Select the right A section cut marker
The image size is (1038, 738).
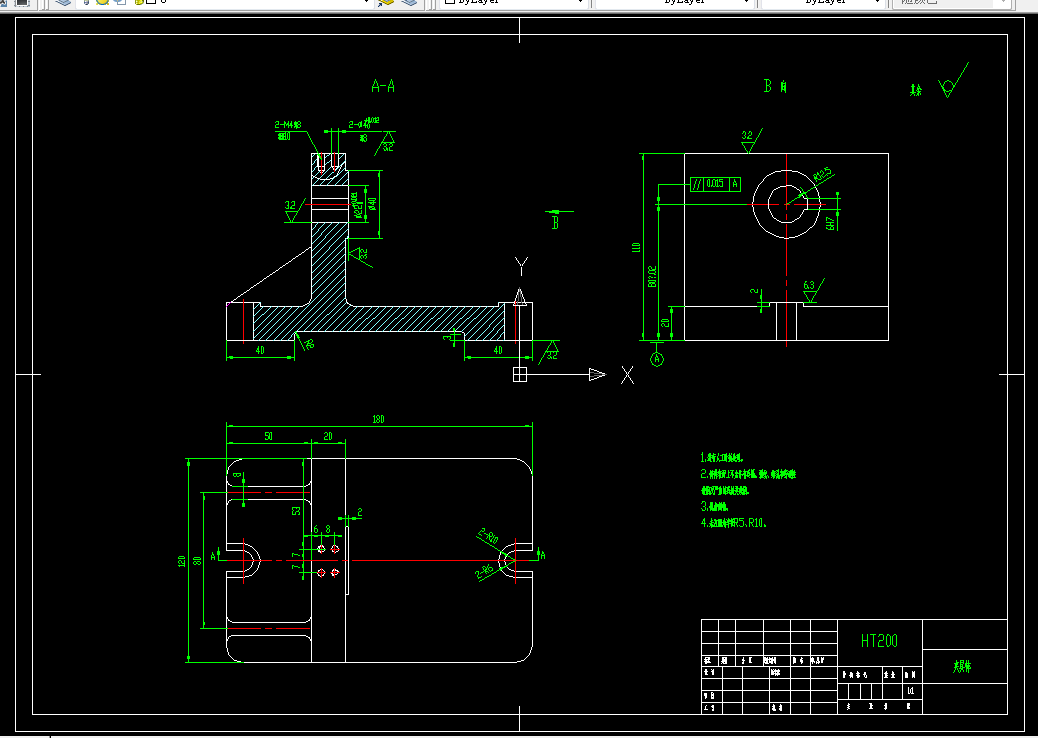pos(543,555)
